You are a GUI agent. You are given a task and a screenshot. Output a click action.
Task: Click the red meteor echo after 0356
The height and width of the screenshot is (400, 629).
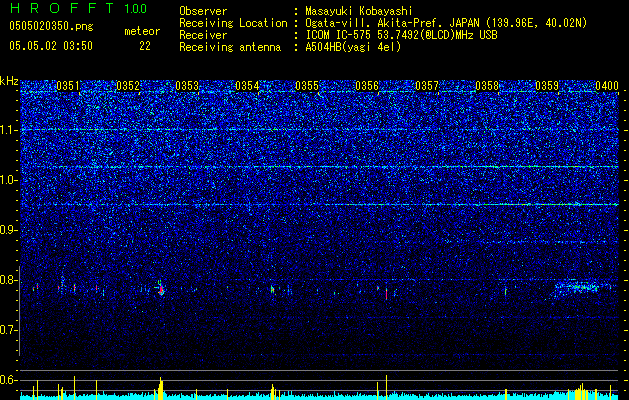[386, 294]
